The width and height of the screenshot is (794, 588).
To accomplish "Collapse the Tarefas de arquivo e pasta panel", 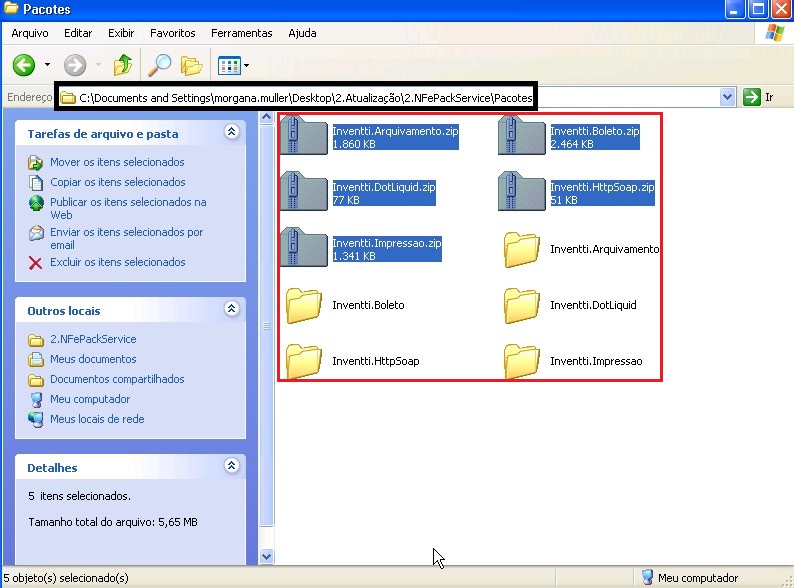I will pyautogui.click(x=232, y=132).
